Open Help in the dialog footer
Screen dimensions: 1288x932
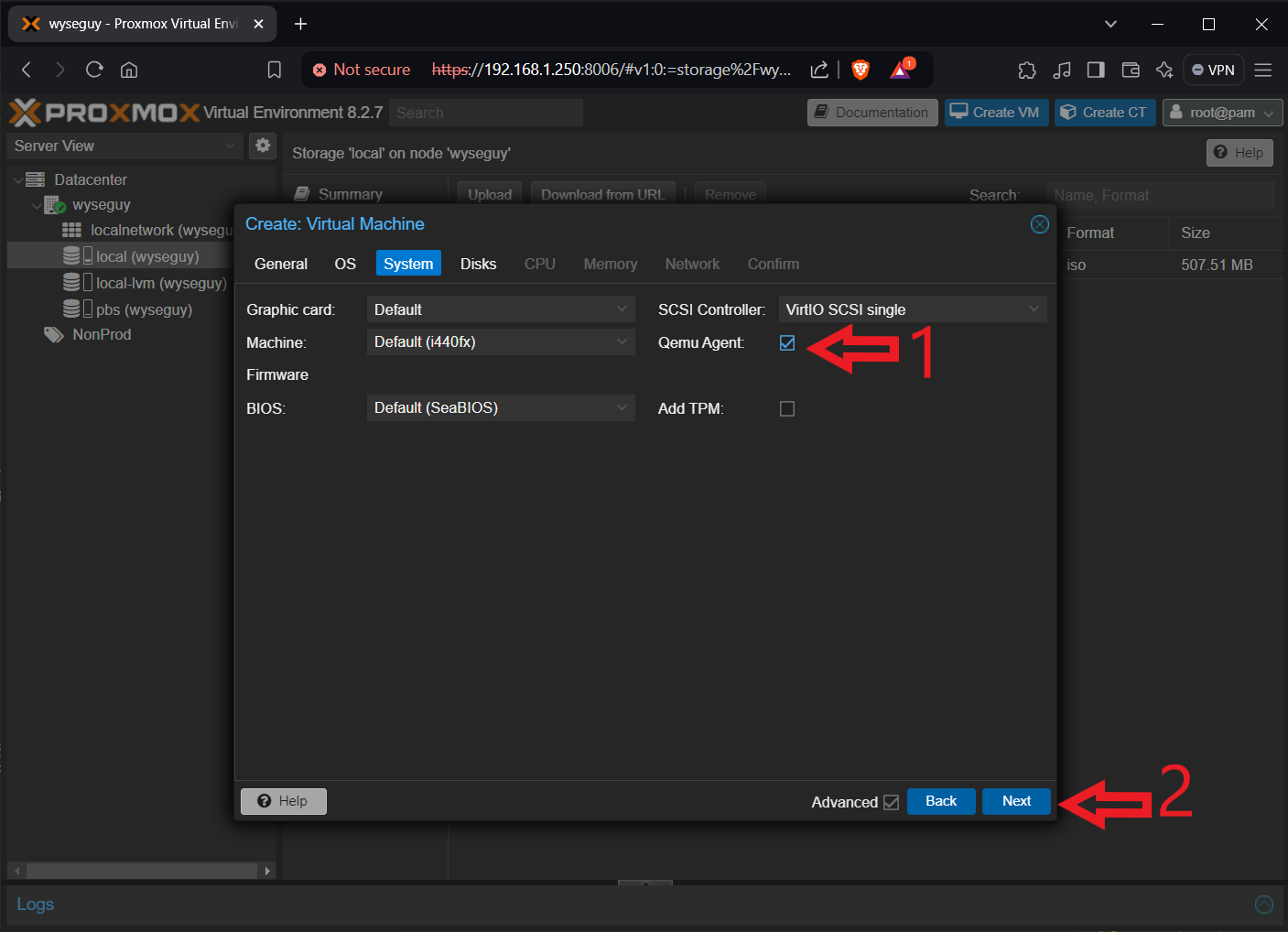coord(284,801)
